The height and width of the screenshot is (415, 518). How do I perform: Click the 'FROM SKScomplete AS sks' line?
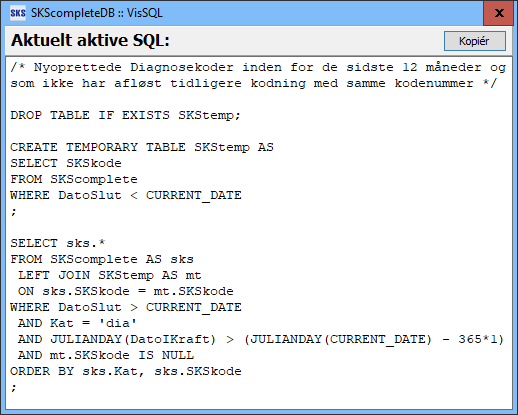tap(102, 259)
